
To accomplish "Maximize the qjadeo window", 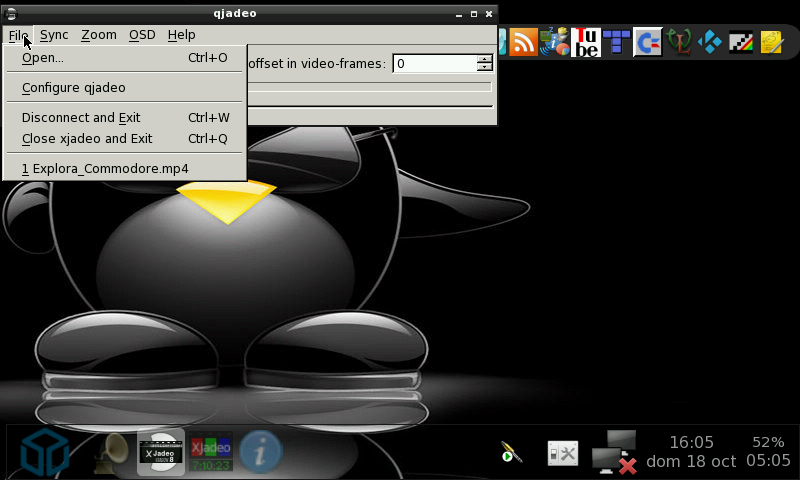I will point(474,14).
